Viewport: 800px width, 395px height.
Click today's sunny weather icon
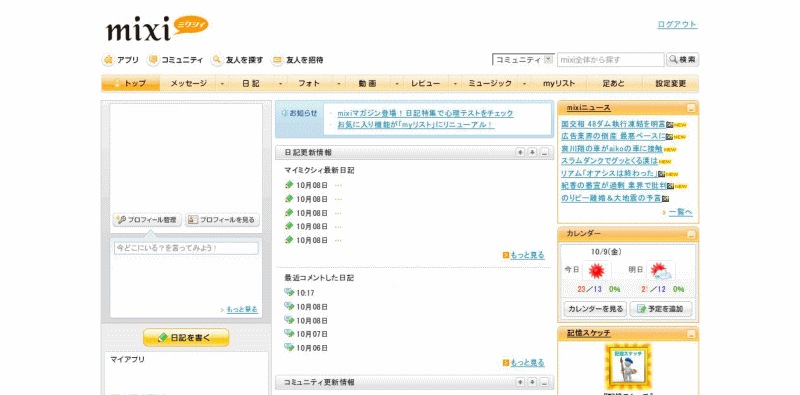(x=596, y=270)
